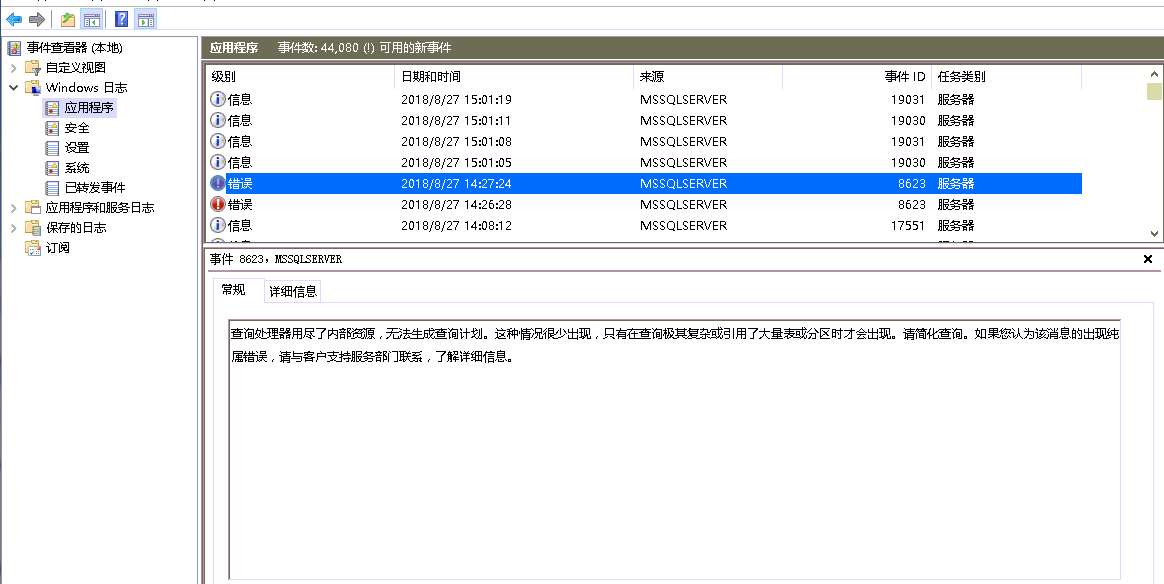1164x584 pixels.
Task: Click the info icon of 14:08:12 row
Action: point(218,226)
